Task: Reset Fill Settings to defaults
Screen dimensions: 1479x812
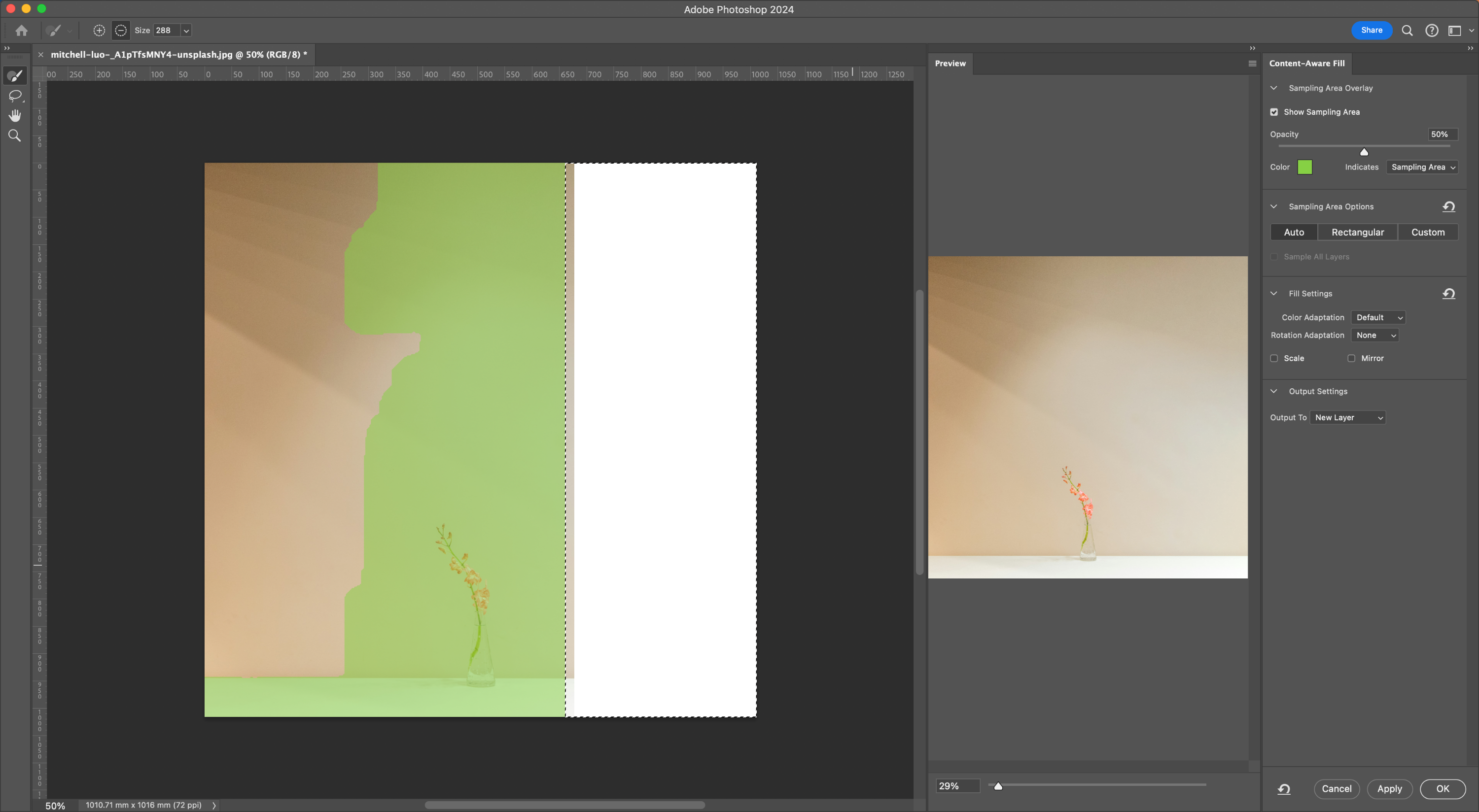Action: point(1448,294)
